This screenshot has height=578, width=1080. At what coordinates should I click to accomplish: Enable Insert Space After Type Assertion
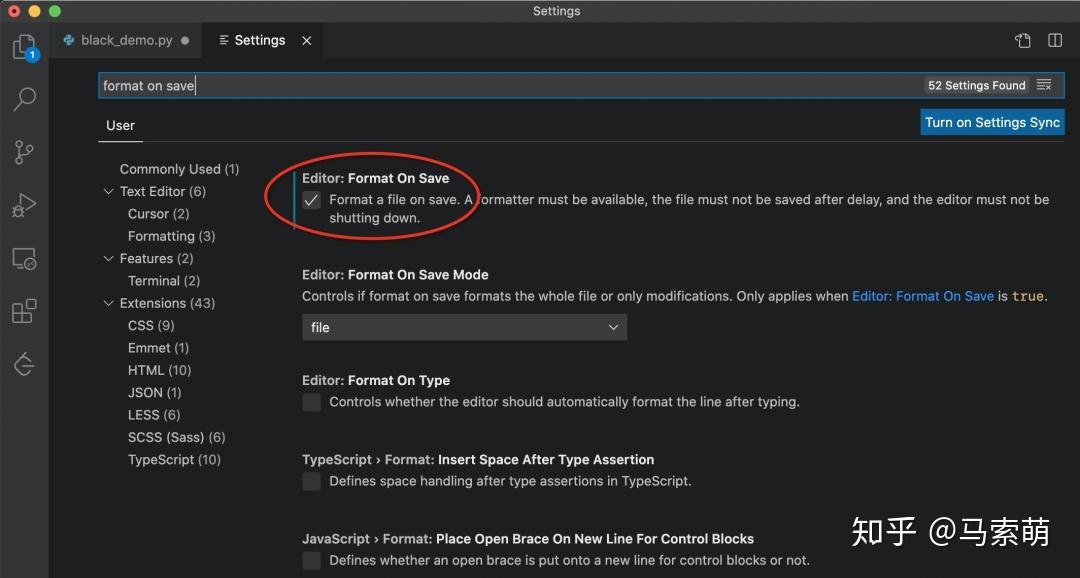tap(312, 481)
